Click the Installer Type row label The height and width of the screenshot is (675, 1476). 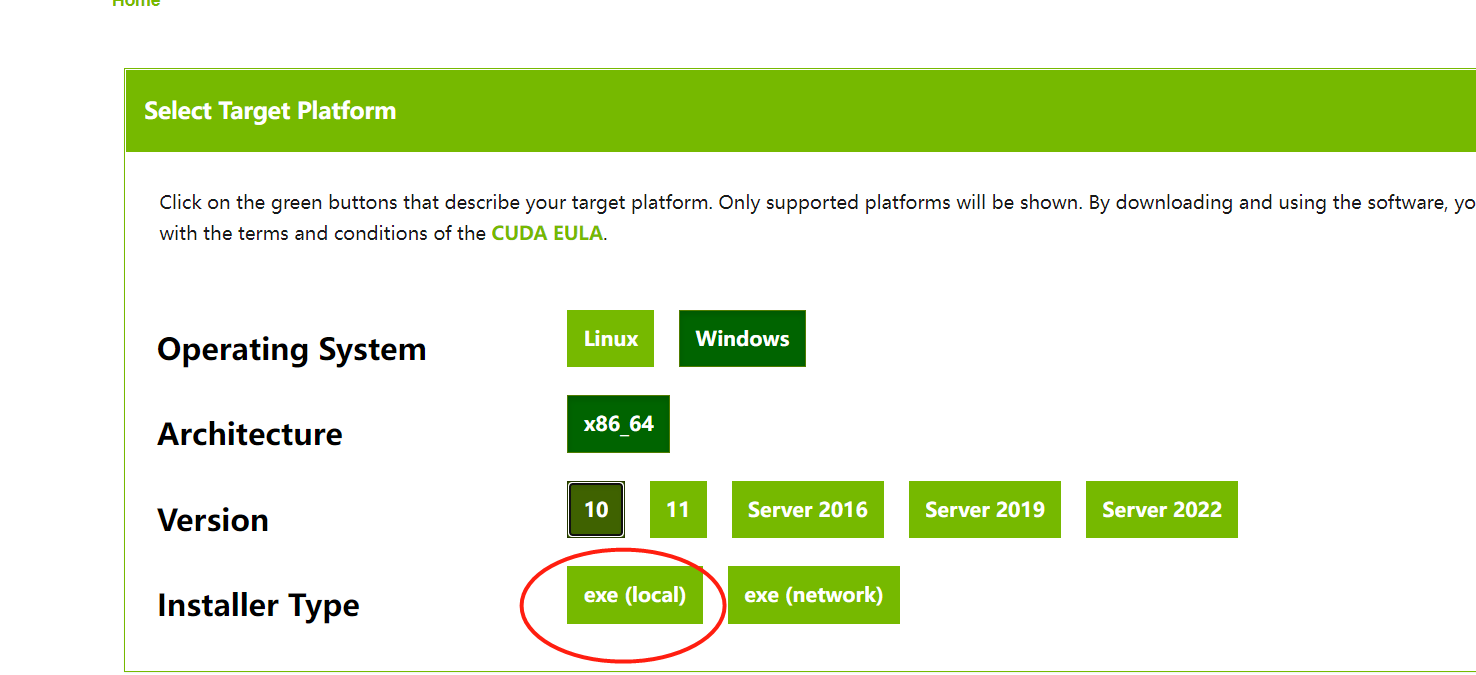pos(258,605)
